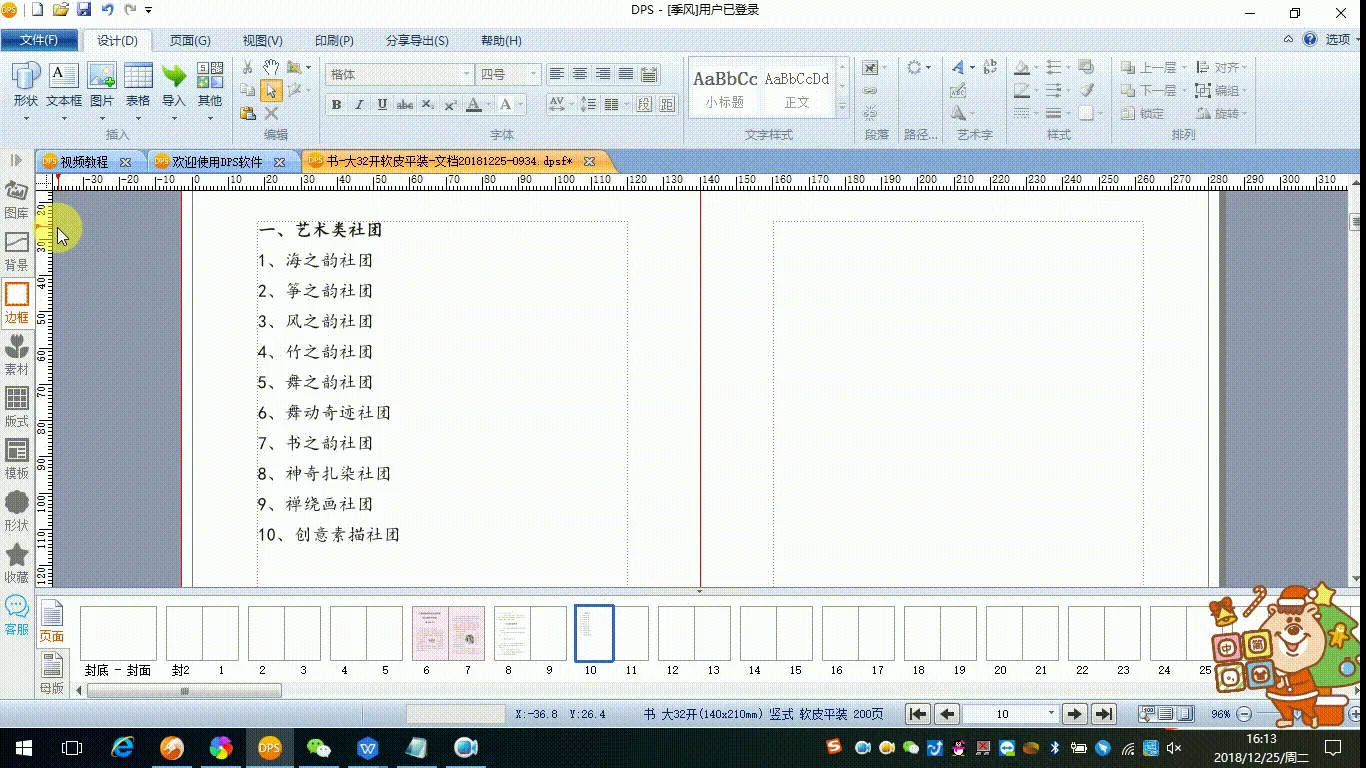Go to the next page arrow button
1366x768 pixels.
coord(1074,714)
